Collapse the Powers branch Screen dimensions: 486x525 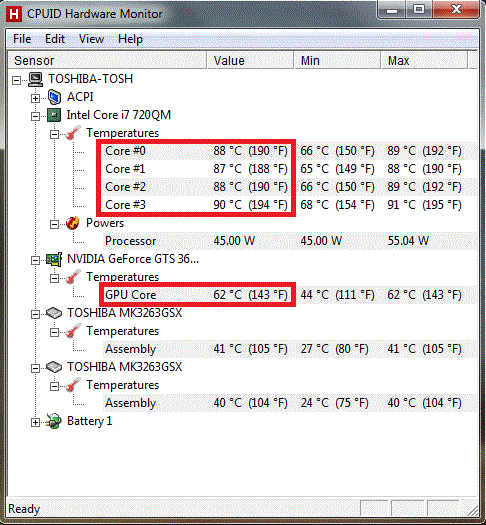point(54,224)
